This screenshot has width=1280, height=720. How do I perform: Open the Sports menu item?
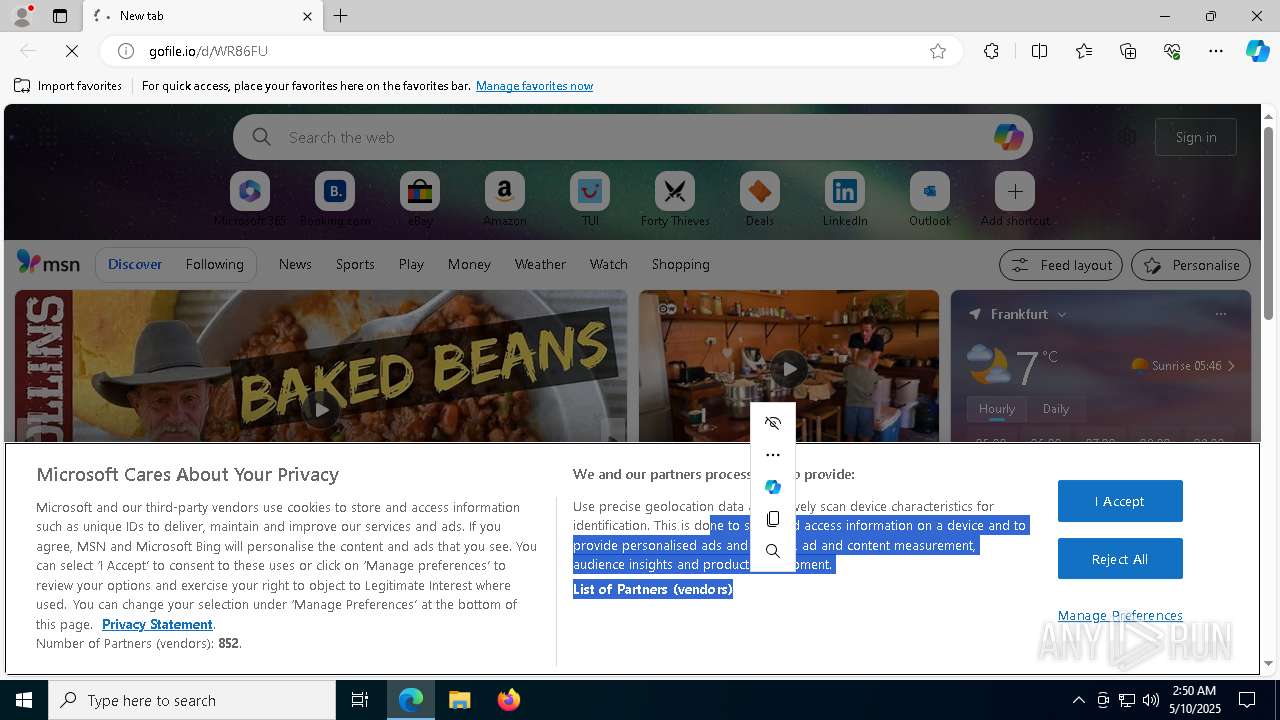(x=355, y=264)
